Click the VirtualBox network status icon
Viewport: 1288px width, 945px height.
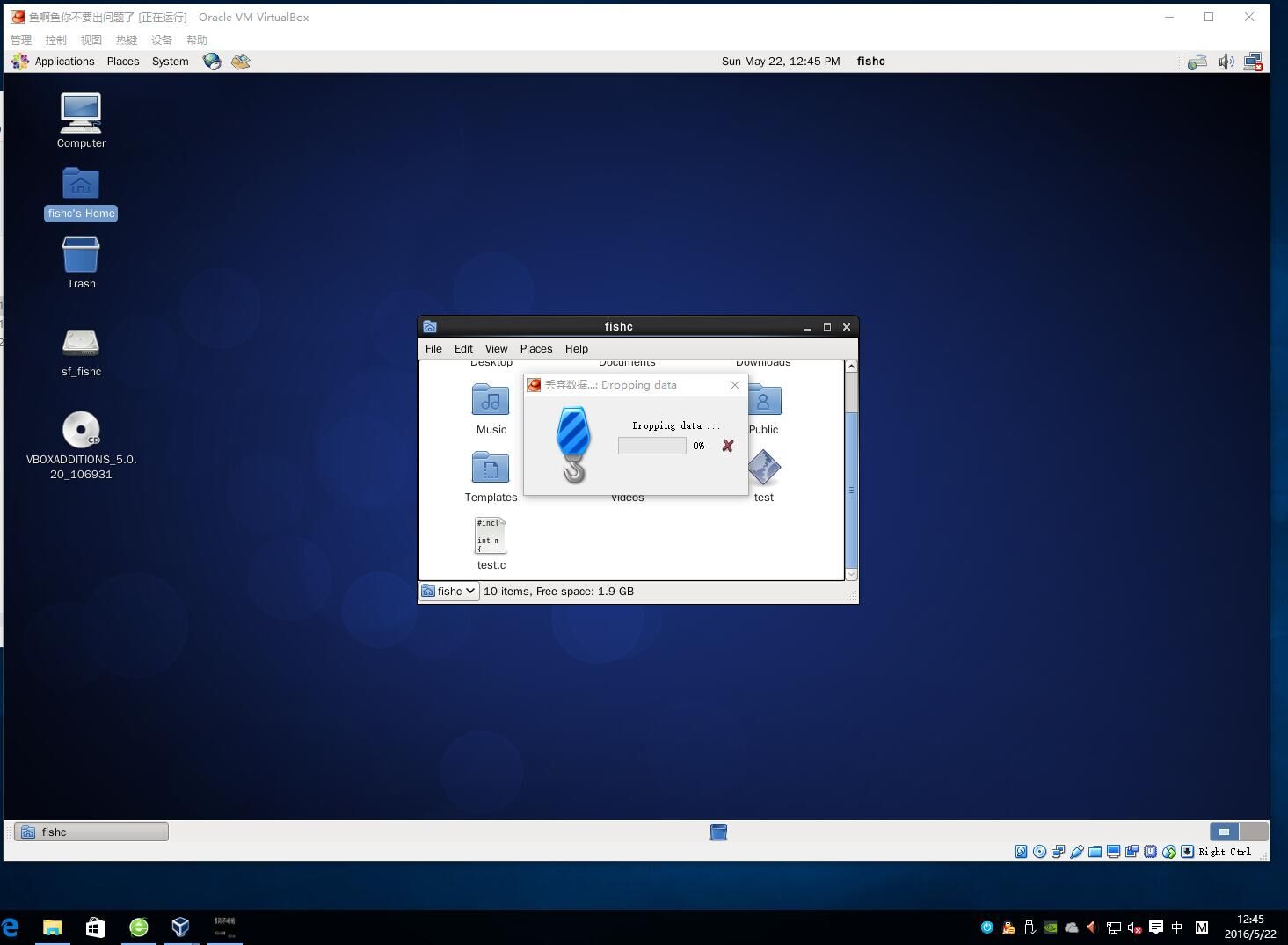pos(1058,852)
